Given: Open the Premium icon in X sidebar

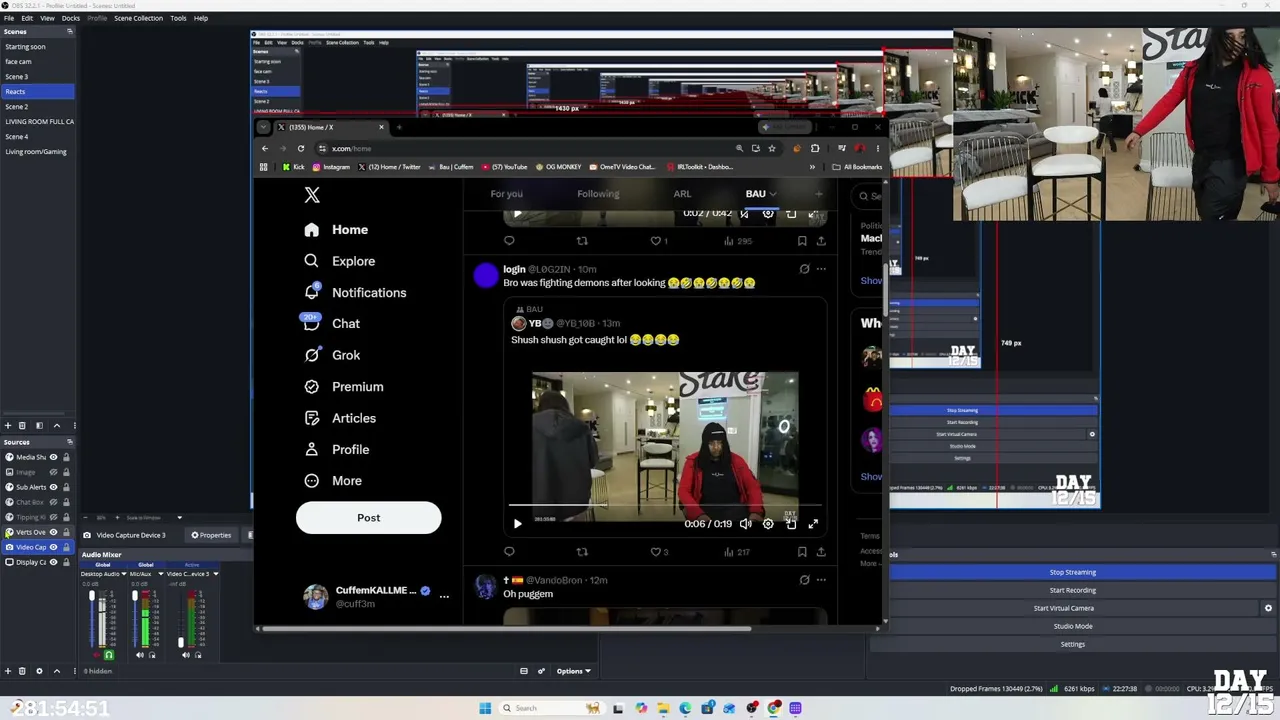Looking at the screenshot, I should [312, 386].
